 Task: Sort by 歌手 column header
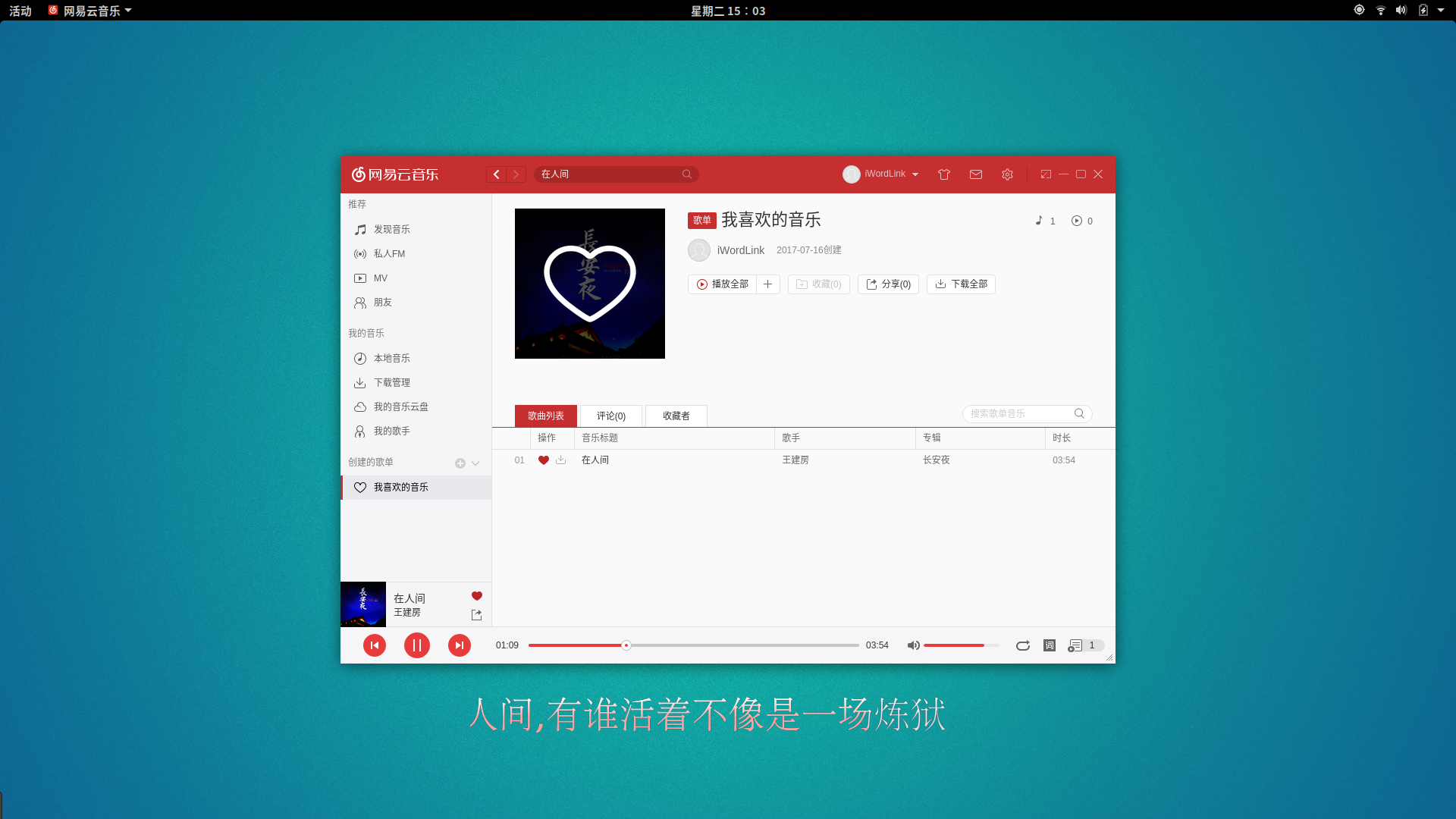click(846, 438)
